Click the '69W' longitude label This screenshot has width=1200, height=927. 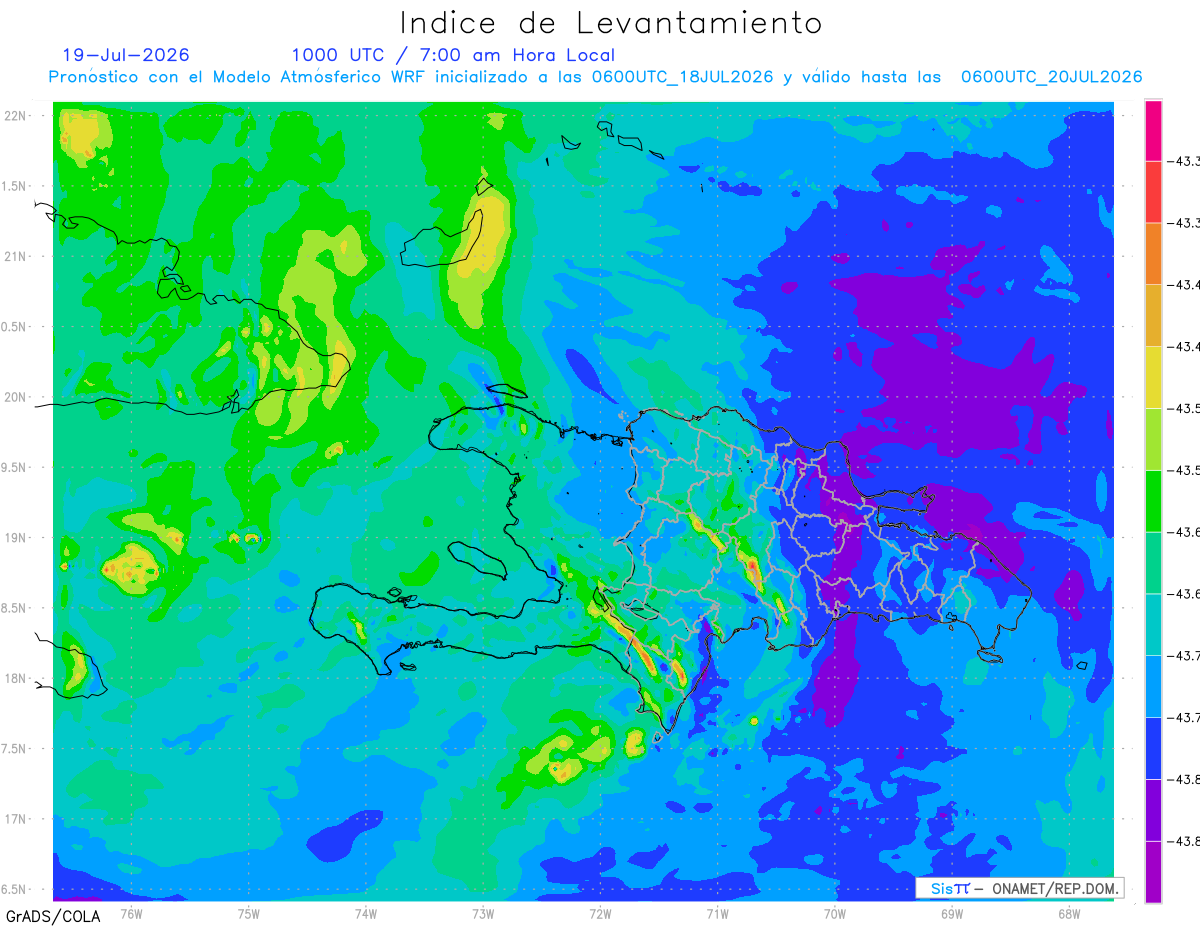pyautogui.click(x=952, y=912)
